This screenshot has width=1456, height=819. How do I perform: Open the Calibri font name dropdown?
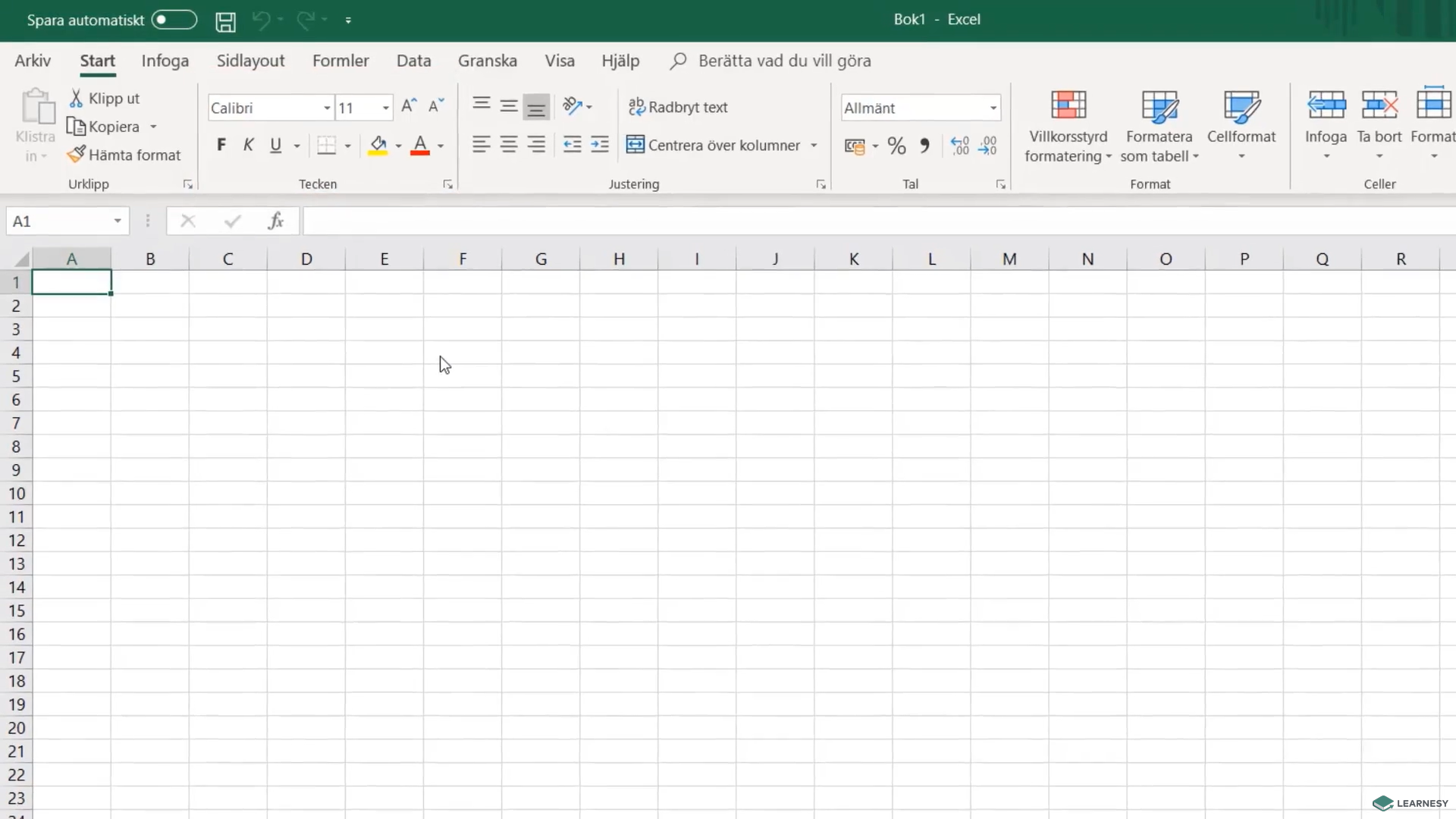click(327, 108)
